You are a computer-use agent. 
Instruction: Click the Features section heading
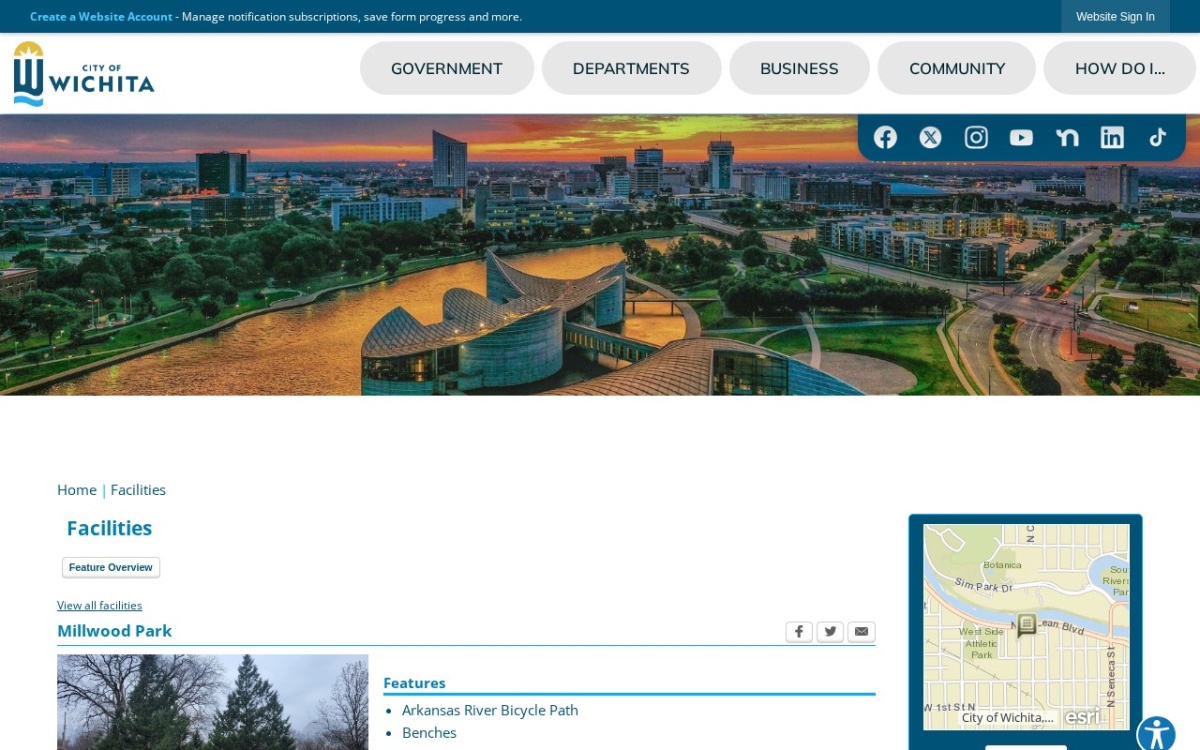414,683
